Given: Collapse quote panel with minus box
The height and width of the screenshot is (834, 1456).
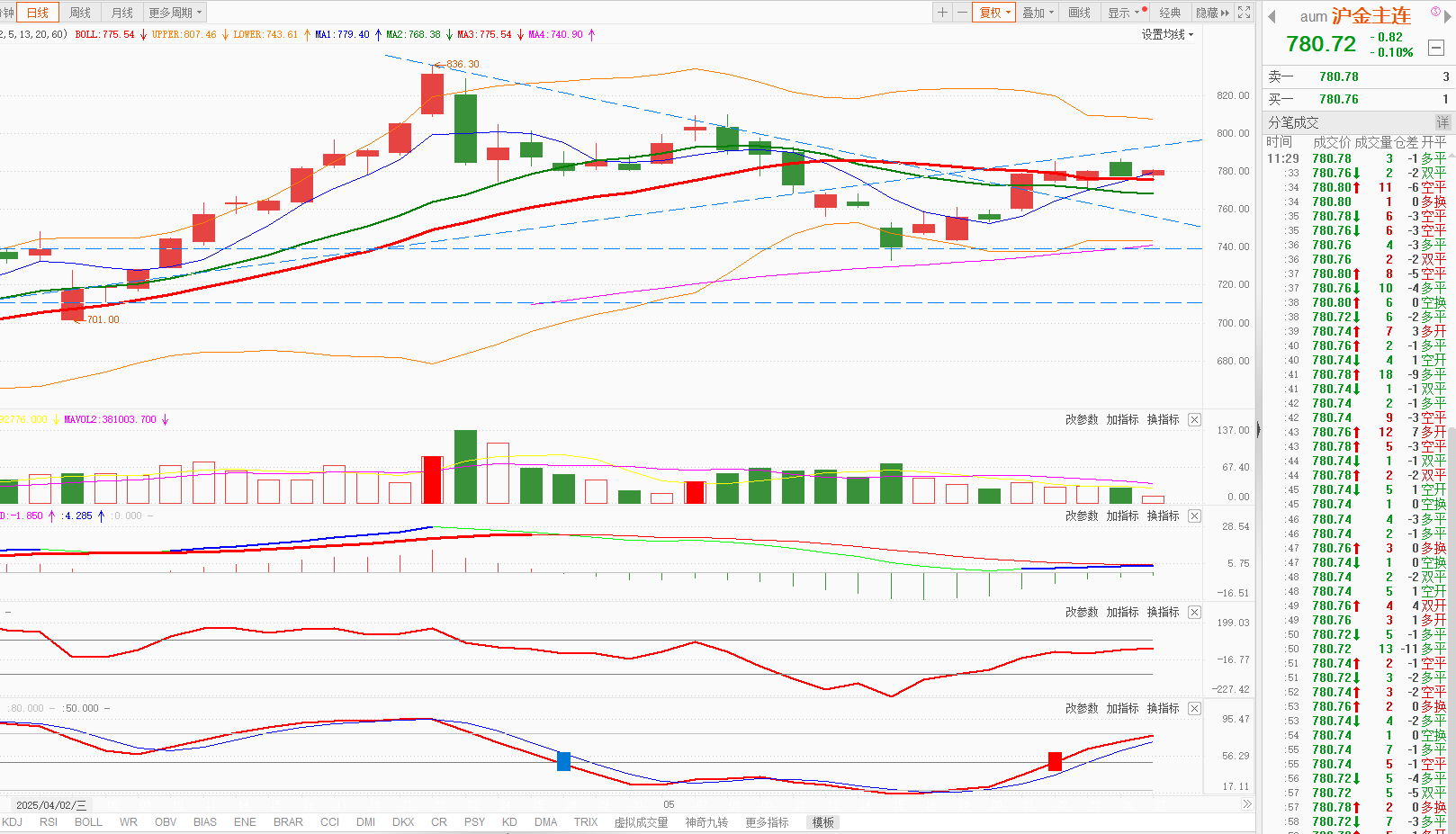Looking at the screenshot, I should tap(1436, 48).
